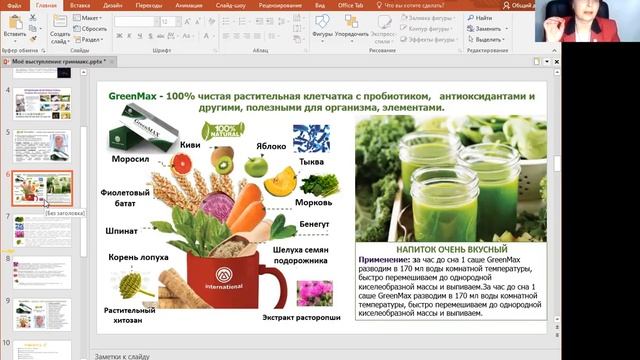
Task: Click the 'Что вы хотите сделать?' search box
Action: coord(411,5)
